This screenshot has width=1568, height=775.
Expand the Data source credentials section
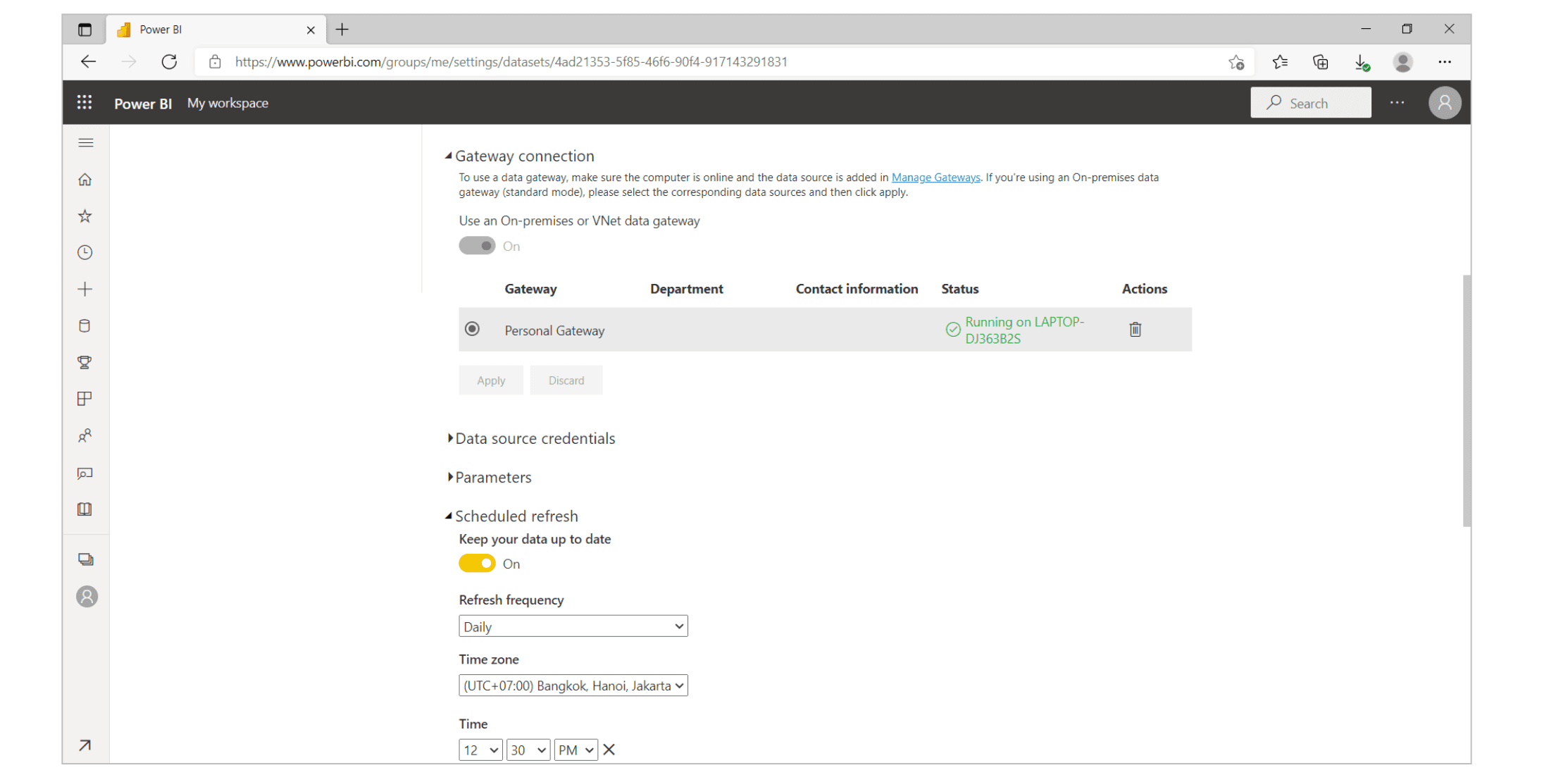pyautogui.click(x=535, y=438)
